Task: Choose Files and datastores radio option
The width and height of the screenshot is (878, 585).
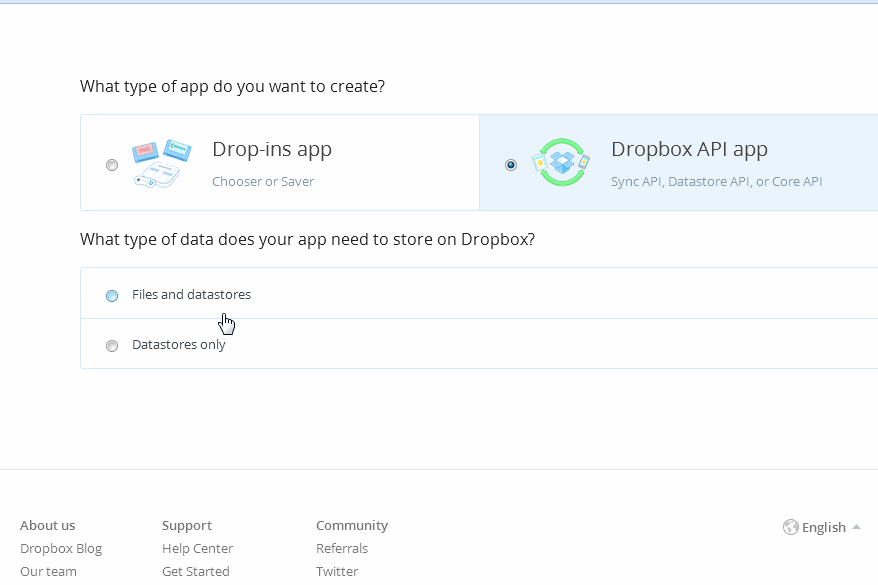Action: coord(112,296)
